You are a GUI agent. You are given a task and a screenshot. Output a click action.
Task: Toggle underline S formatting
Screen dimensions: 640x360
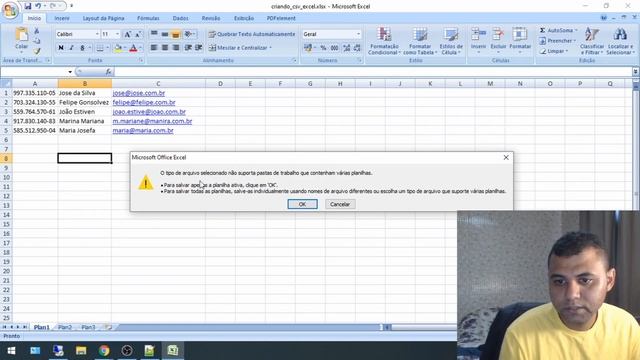[x=82, y=48]
